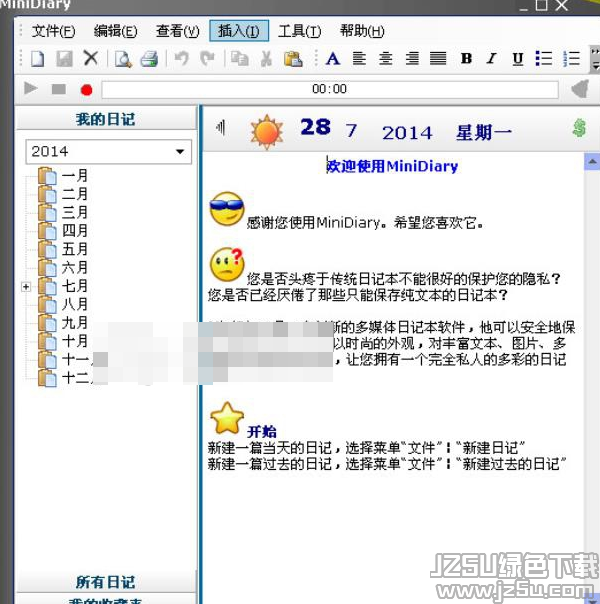Select the 四月 folder
Image resolution: width=600 pixels, height=604 pixels.
coord(64,231)
